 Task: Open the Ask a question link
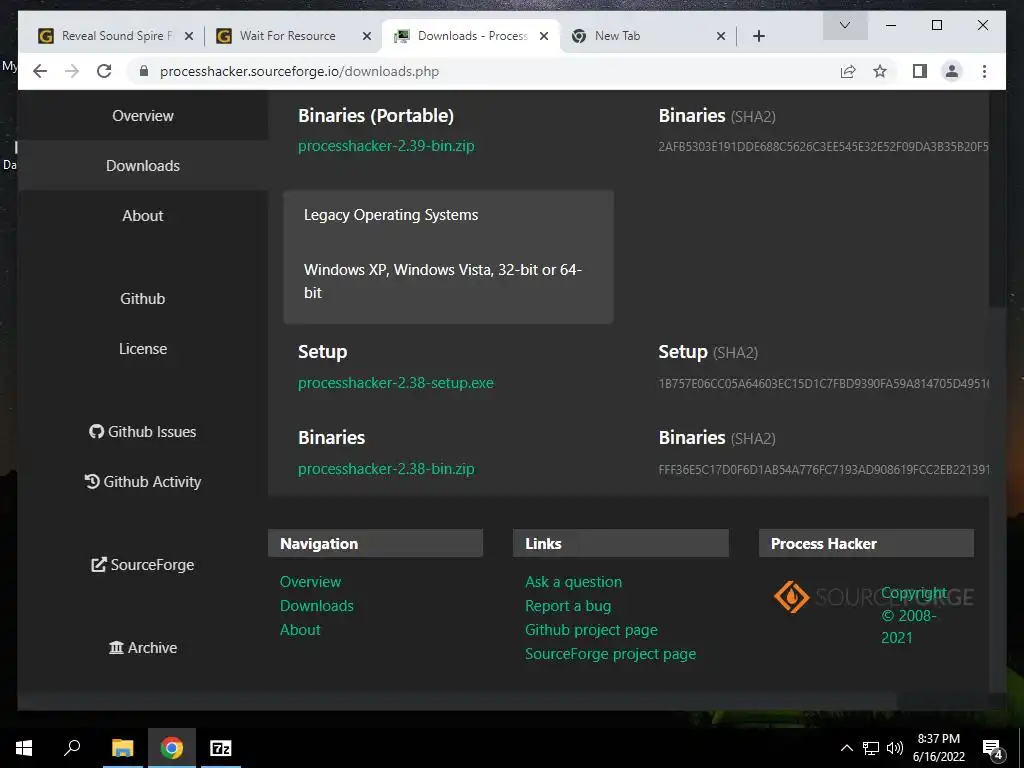click(573, 582)
